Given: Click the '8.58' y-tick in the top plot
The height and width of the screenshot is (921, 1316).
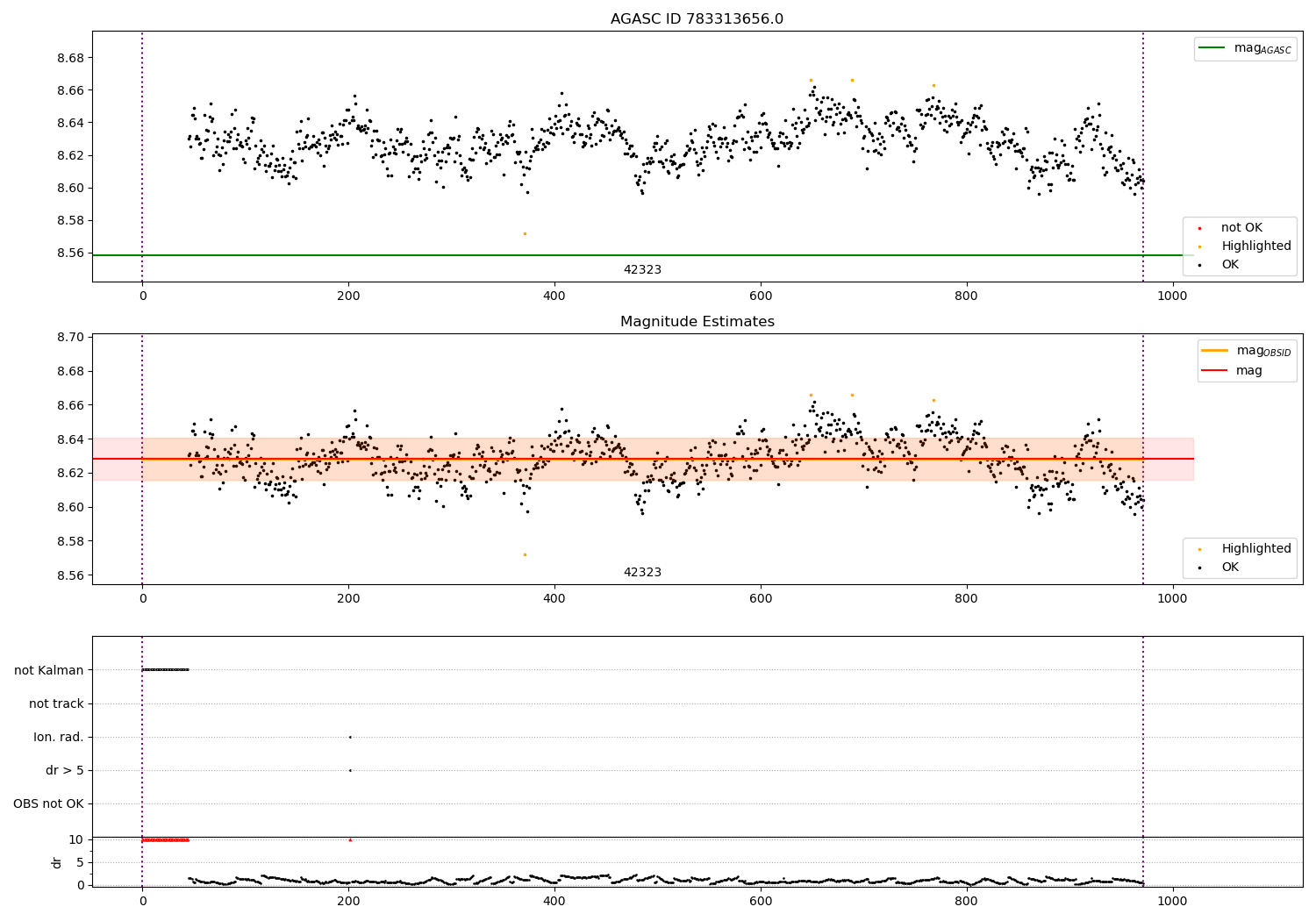Looking at the screenshot, I should 70,220.
